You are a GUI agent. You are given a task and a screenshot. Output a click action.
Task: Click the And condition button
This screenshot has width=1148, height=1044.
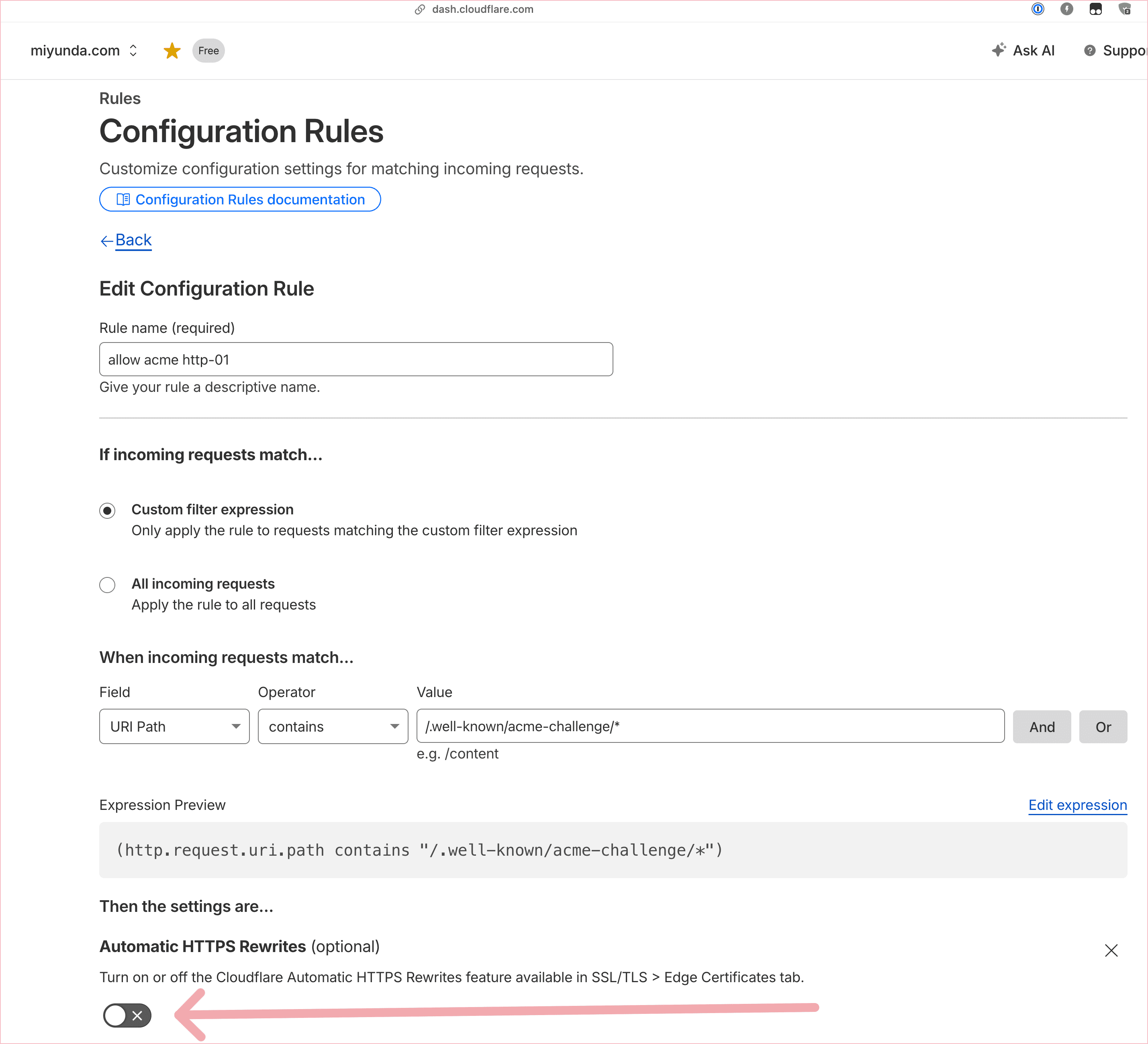point(1042,727)
